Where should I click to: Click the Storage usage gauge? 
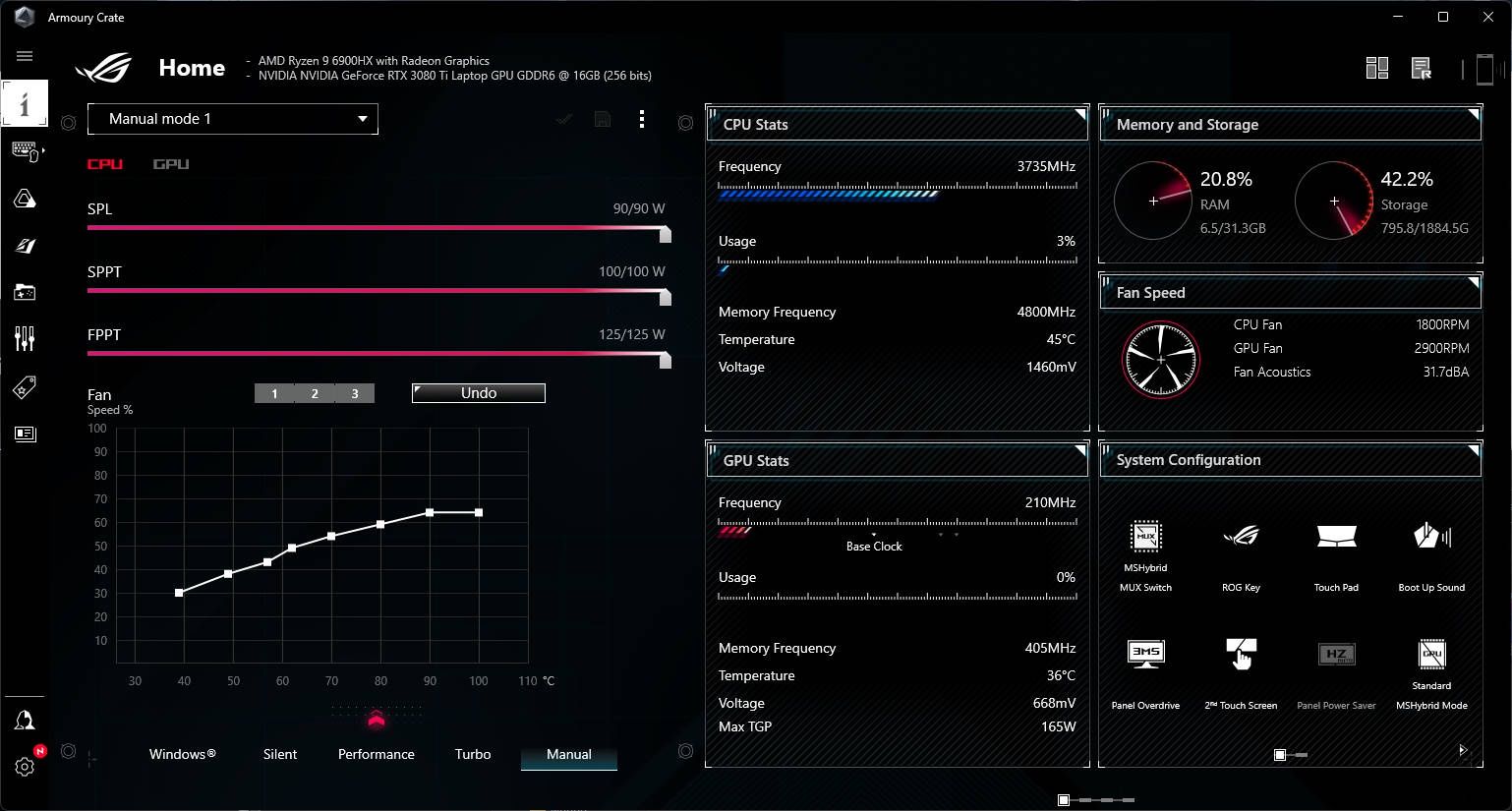(x=1334, y=201)
